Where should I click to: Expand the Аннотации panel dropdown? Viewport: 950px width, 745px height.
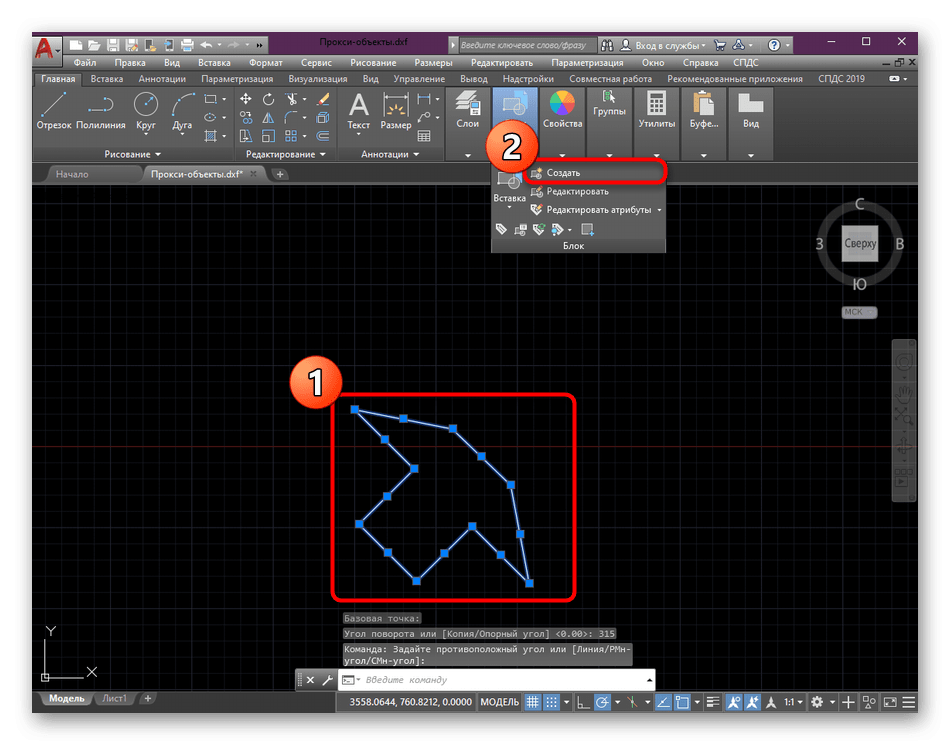390,154
